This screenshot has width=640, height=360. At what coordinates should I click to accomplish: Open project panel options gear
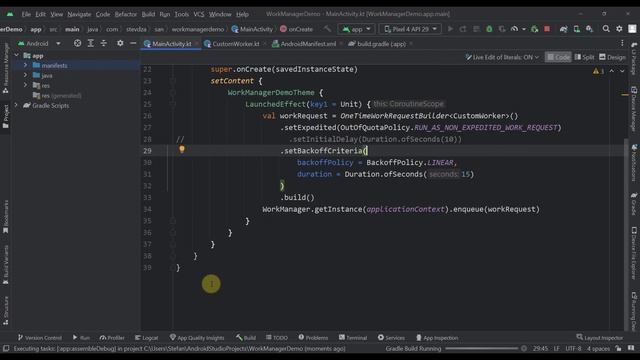pyautogui.click(x=120, y=43)
